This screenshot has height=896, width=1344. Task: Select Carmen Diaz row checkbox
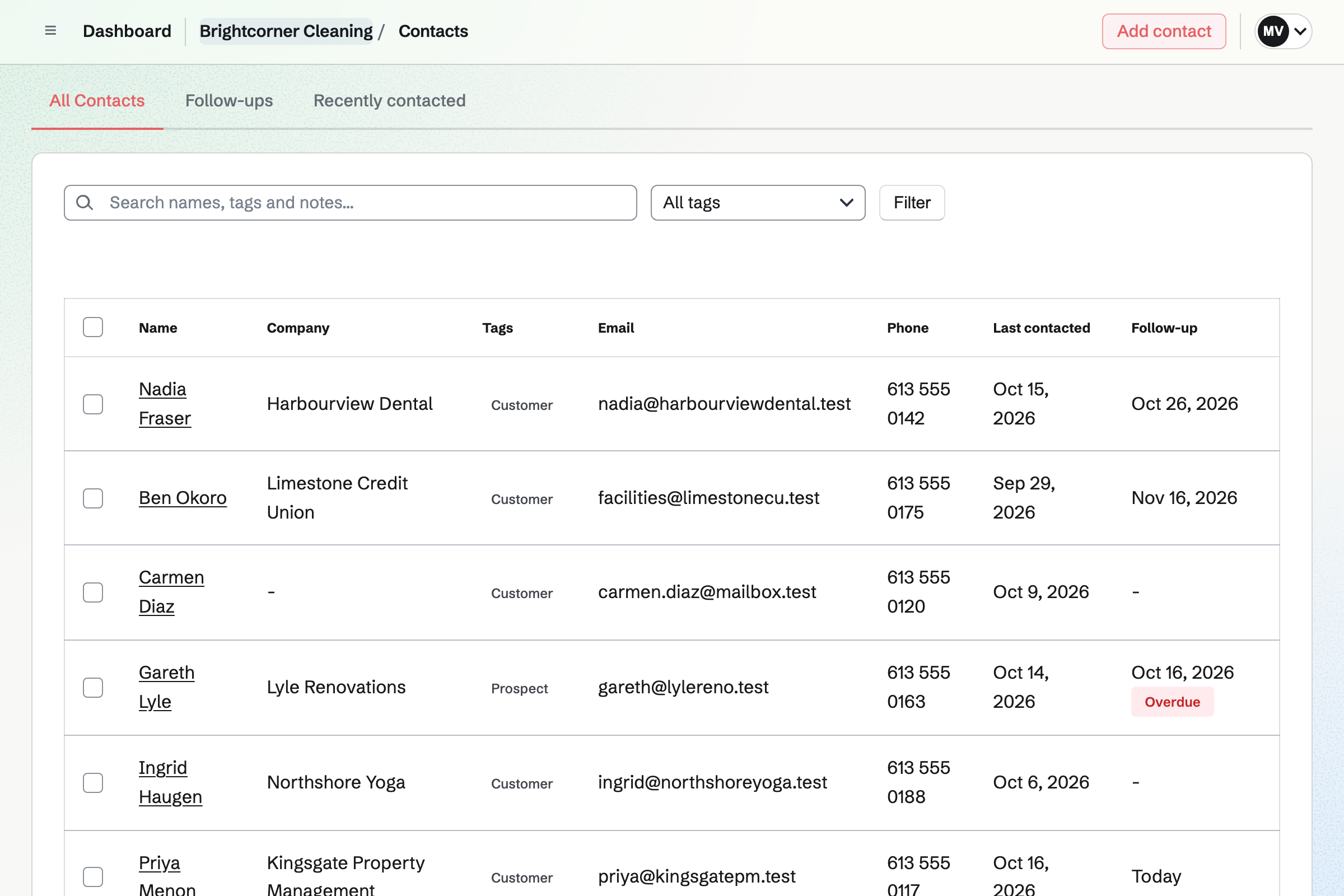[x=92, y=592]
